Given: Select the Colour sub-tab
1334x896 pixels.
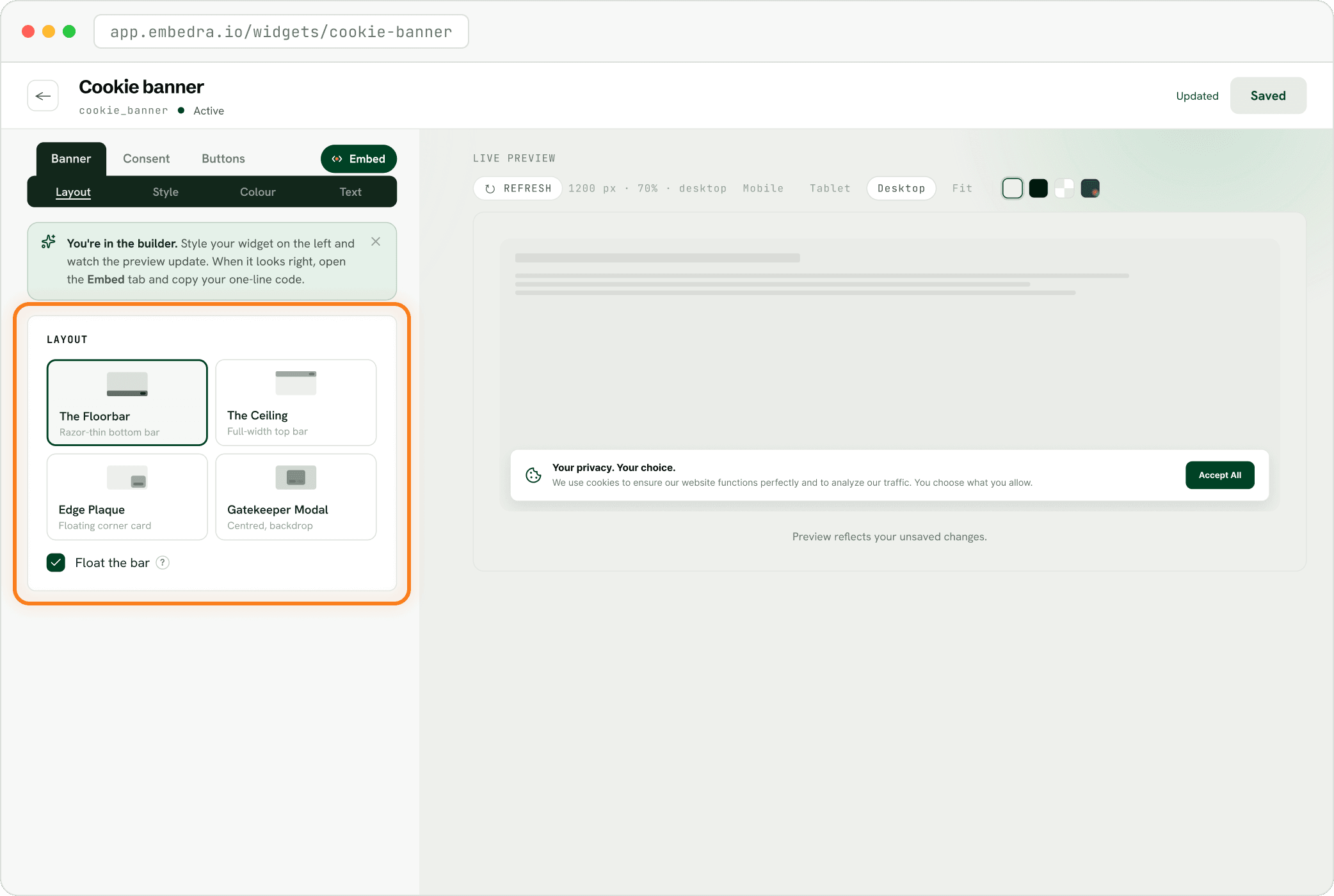Looking at the screenshot, I should (x=258, y=192).
